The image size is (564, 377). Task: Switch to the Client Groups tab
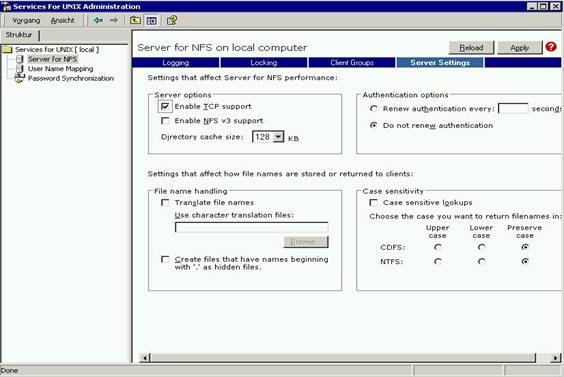(x=352, y=63)
